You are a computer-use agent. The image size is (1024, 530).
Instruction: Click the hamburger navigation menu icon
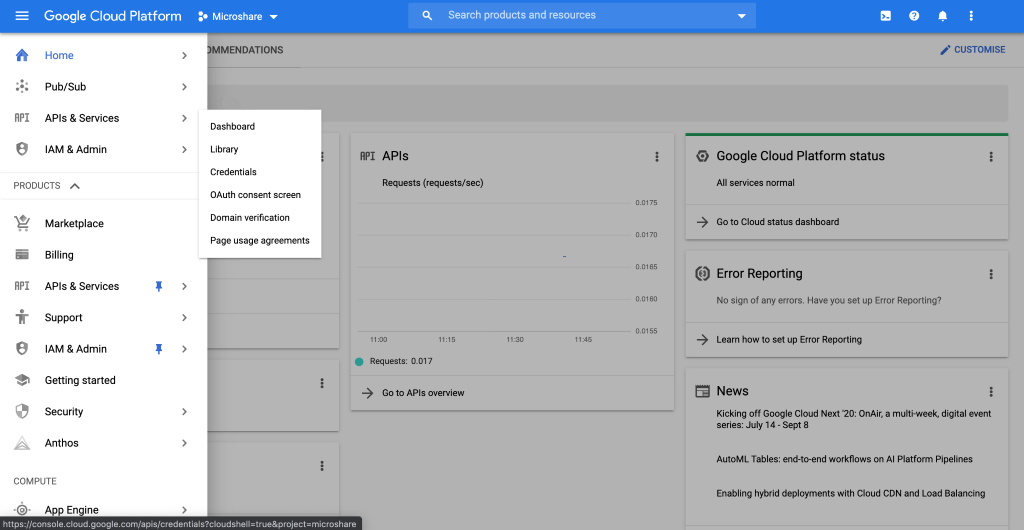[22, 16]
